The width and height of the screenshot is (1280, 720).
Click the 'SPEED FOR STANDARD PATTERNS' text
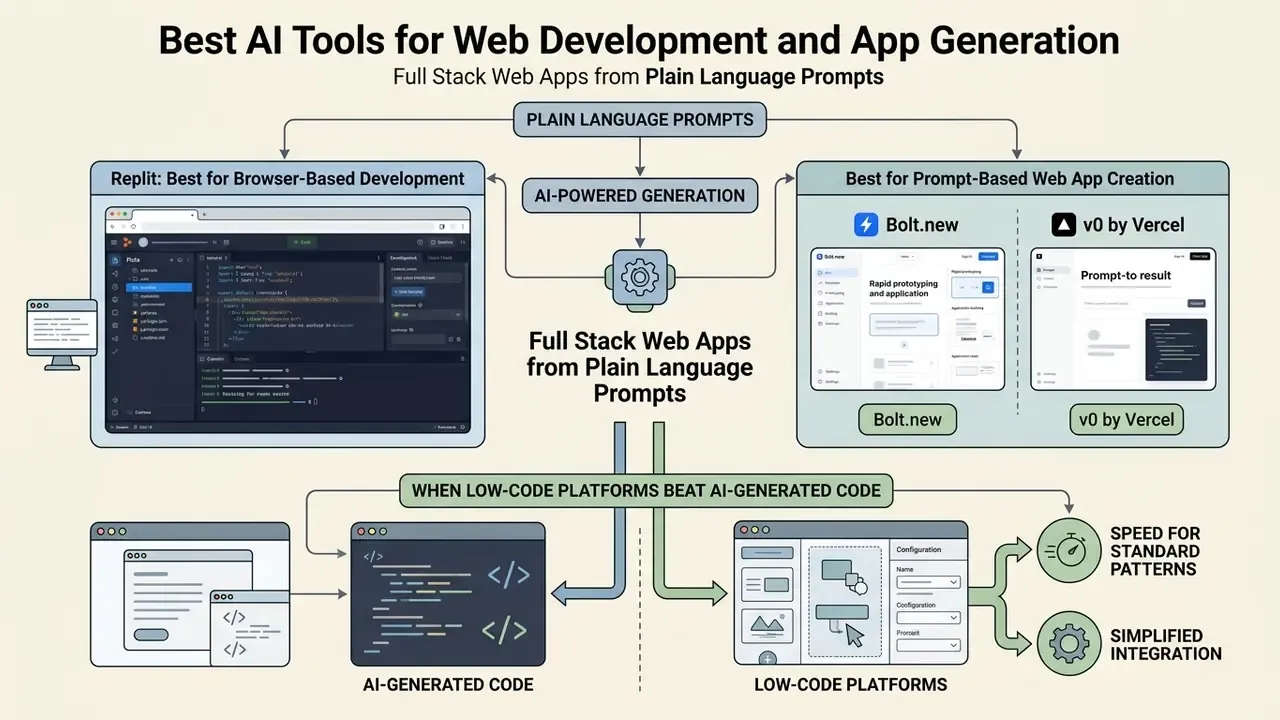1155,551
